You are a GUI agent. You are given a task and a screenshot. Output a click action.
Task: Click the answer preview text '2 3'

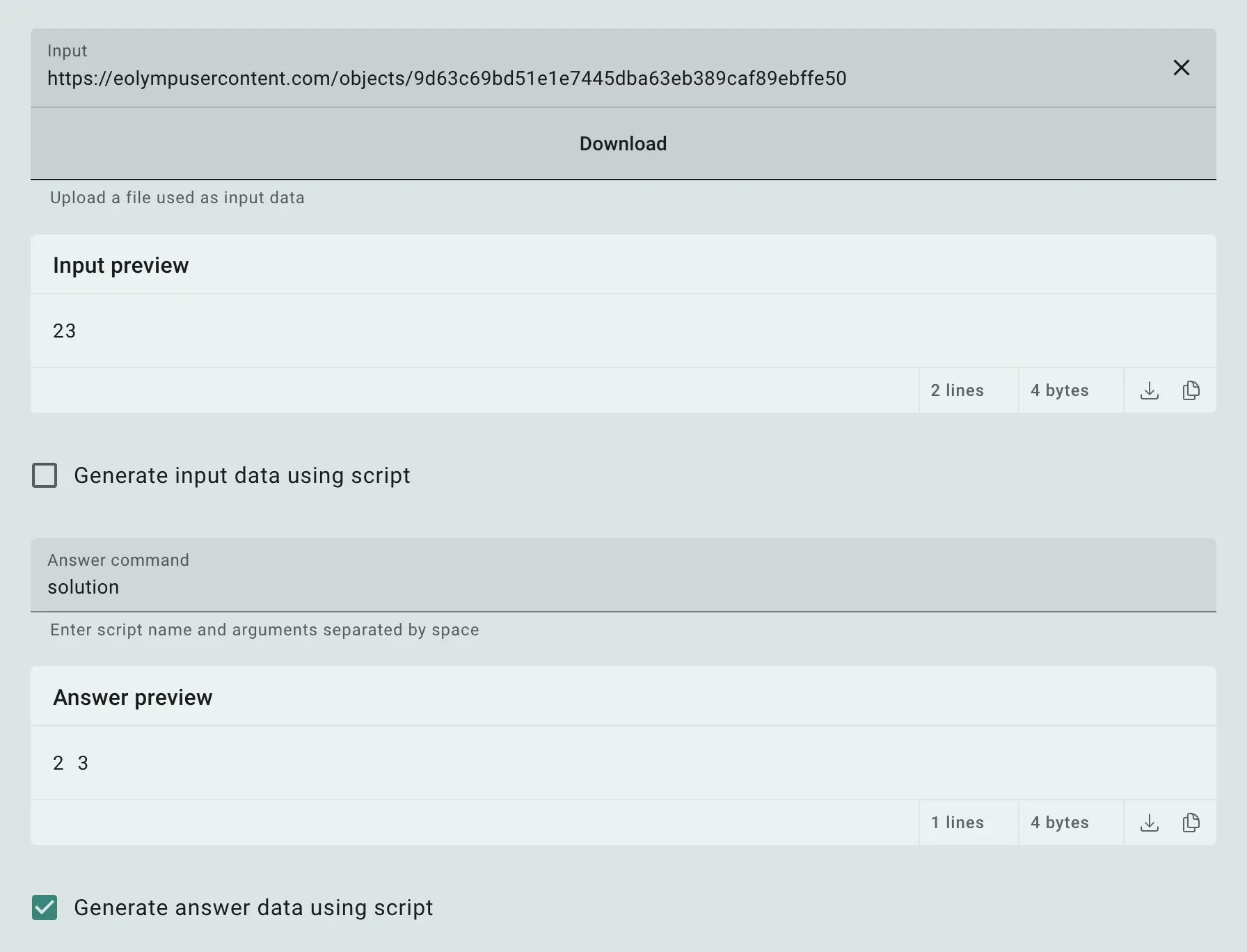pyautogui.click(x=70, y=763)
